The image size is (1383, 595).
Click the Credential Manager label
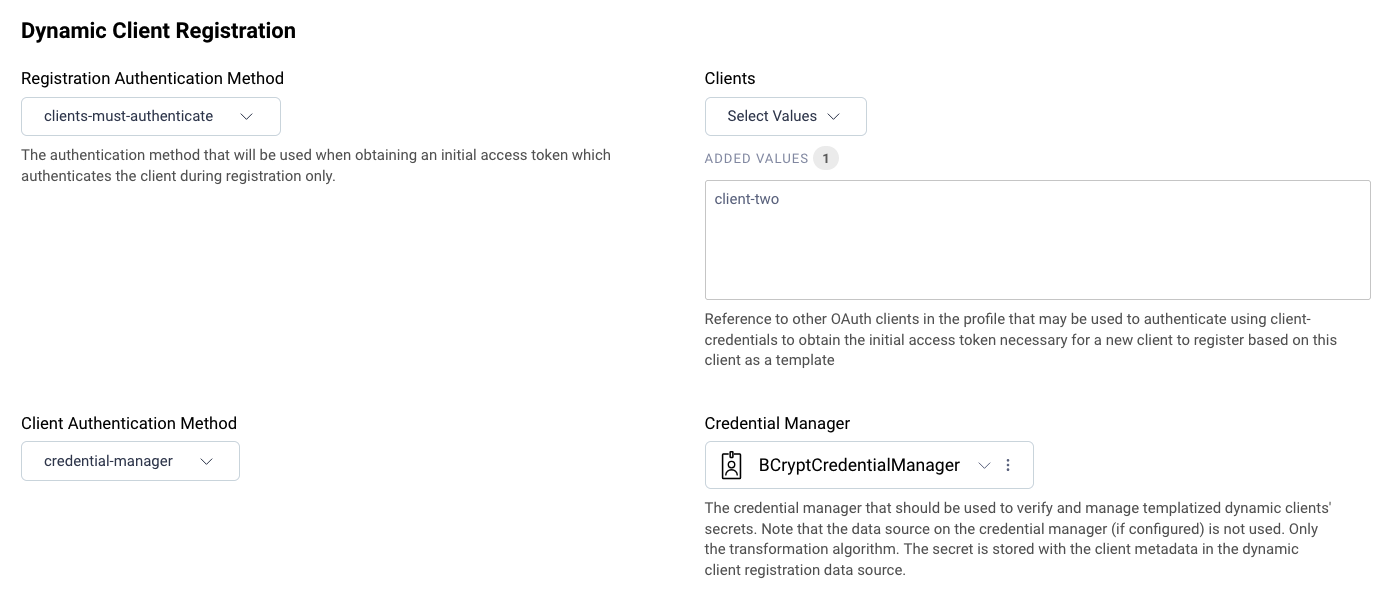pyautogui.click(x=777, y=423)
